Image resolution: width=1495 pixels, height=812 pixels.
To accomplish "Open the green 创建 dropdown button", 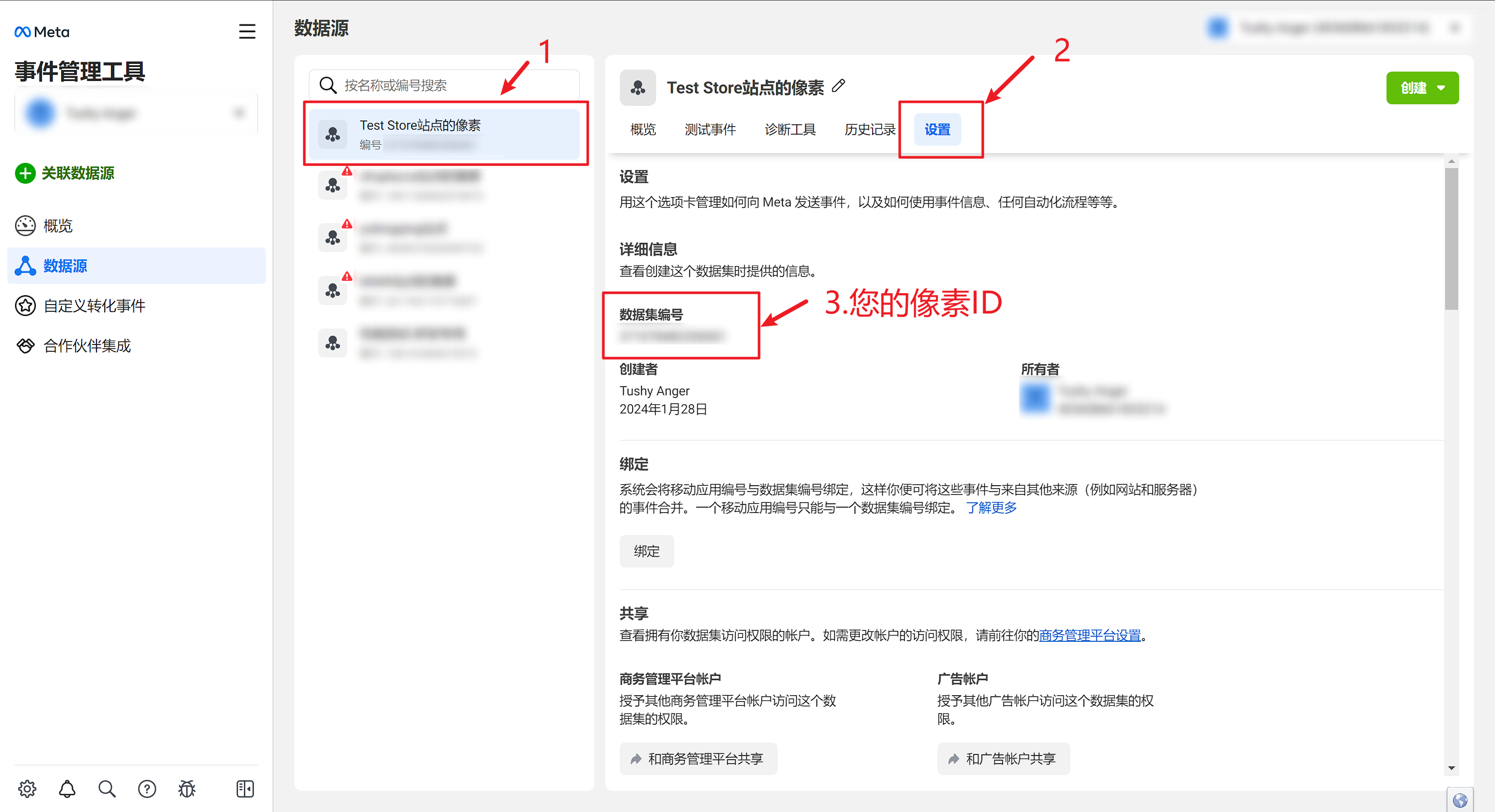I will (x=1422, y=88).
